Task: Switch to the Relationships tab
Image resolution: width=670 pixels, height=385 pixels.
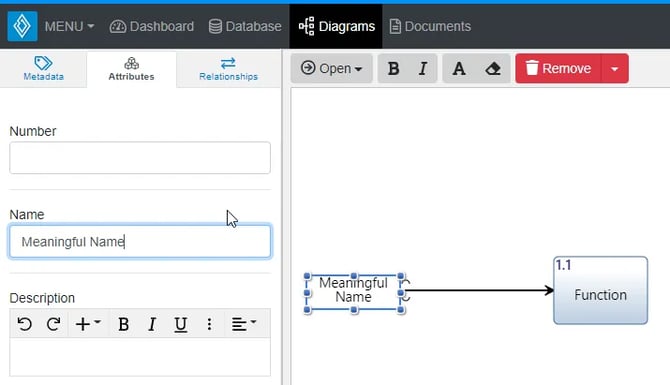Action: [x=228, y=69]
